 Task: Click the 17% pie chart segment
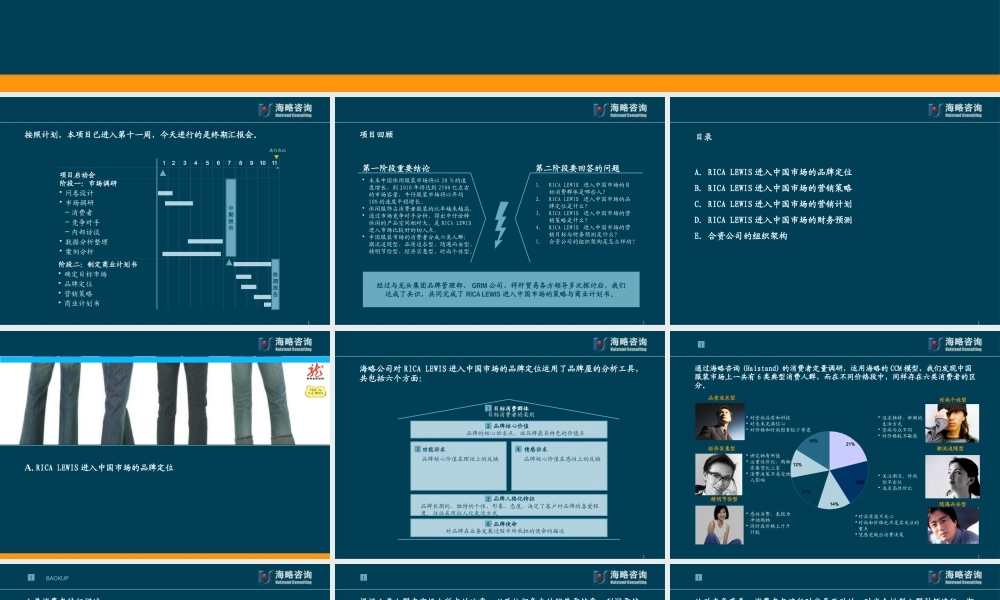[807, 487]
